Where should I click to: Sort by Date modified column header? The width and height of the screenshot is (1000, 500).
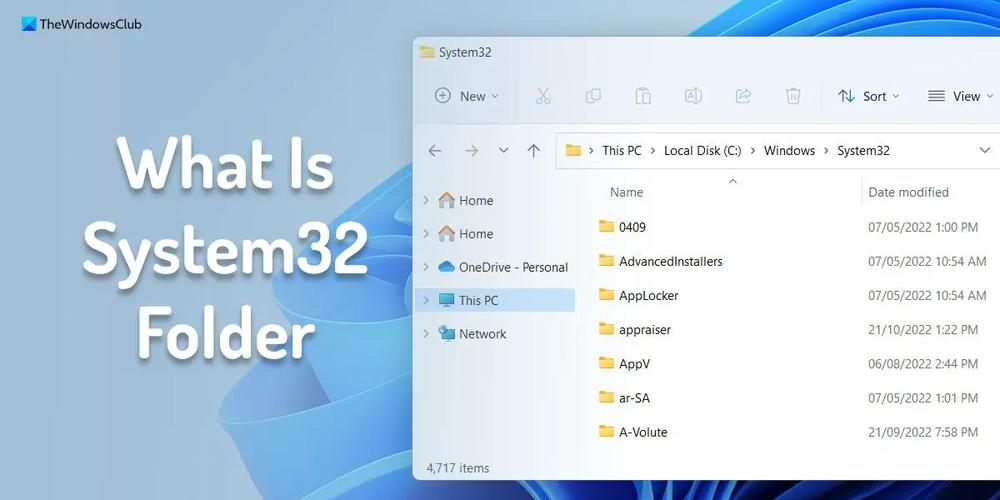coord(908,192)
